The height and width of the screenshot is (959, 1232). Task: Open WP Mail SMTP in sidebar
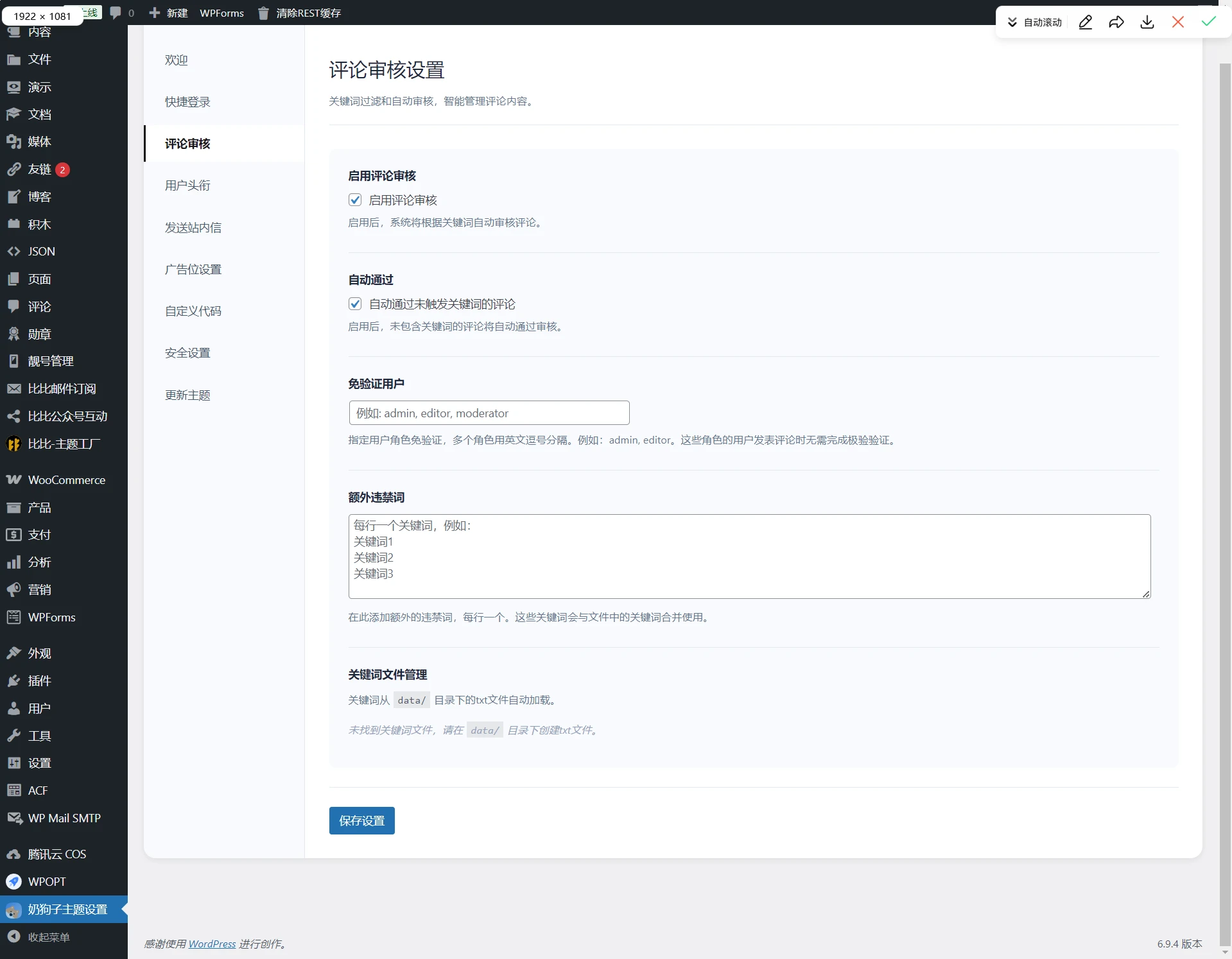click(x=64, y=818)
